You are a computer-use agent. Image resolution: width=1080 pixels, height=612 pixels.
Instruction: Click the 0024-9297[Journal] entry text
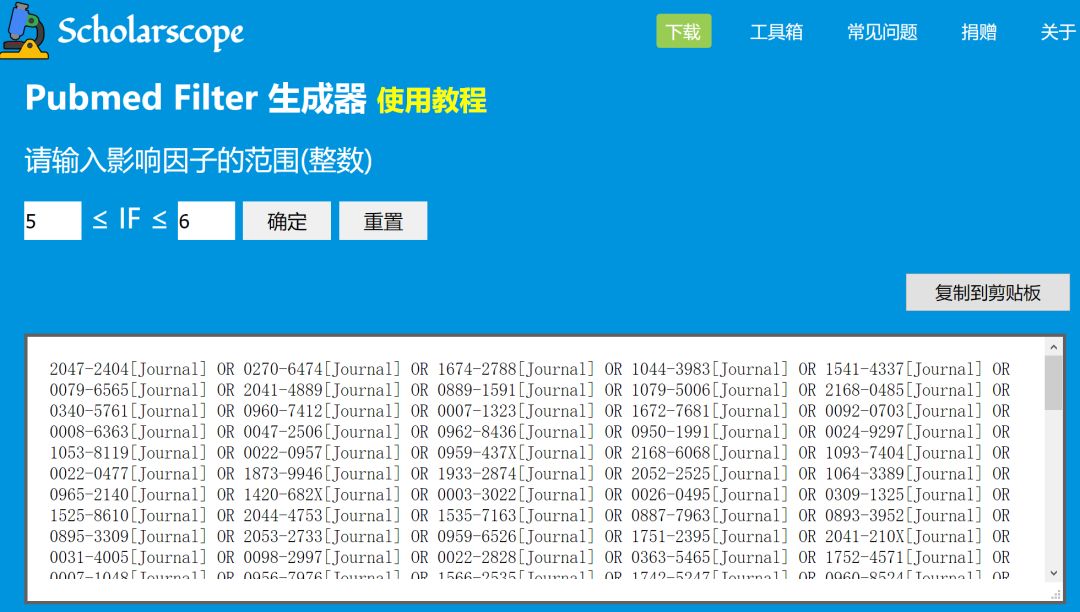(904, 432)
